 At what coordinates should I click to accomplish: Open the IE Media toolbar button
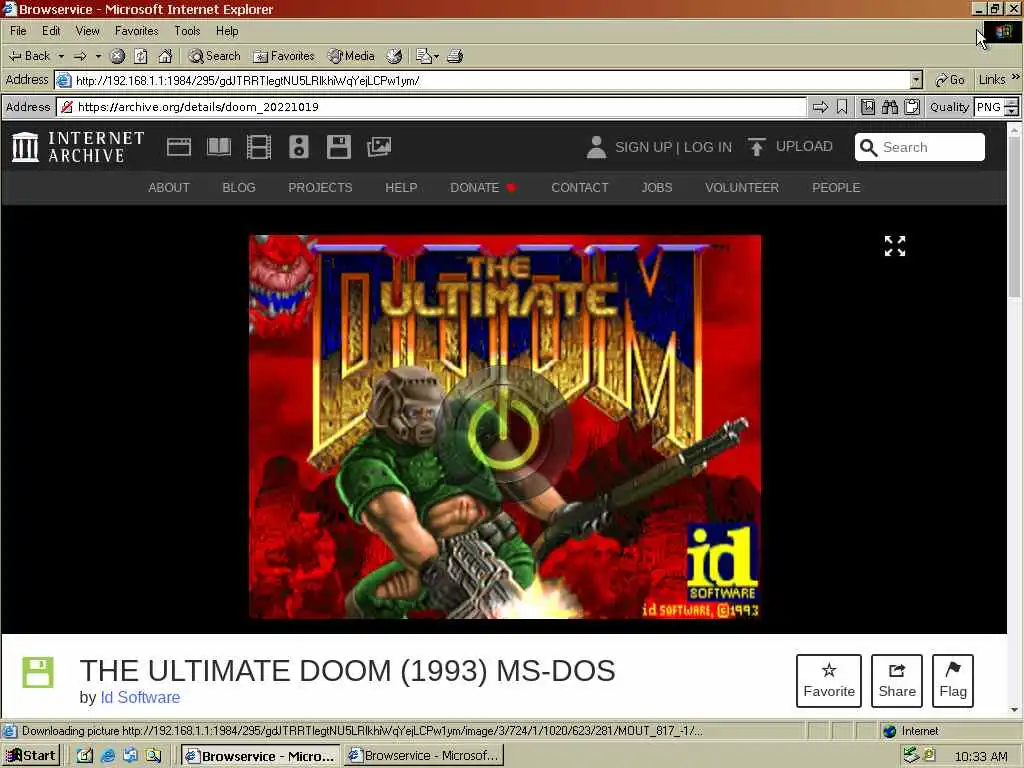pyautogui.click(x=351, y=56)
